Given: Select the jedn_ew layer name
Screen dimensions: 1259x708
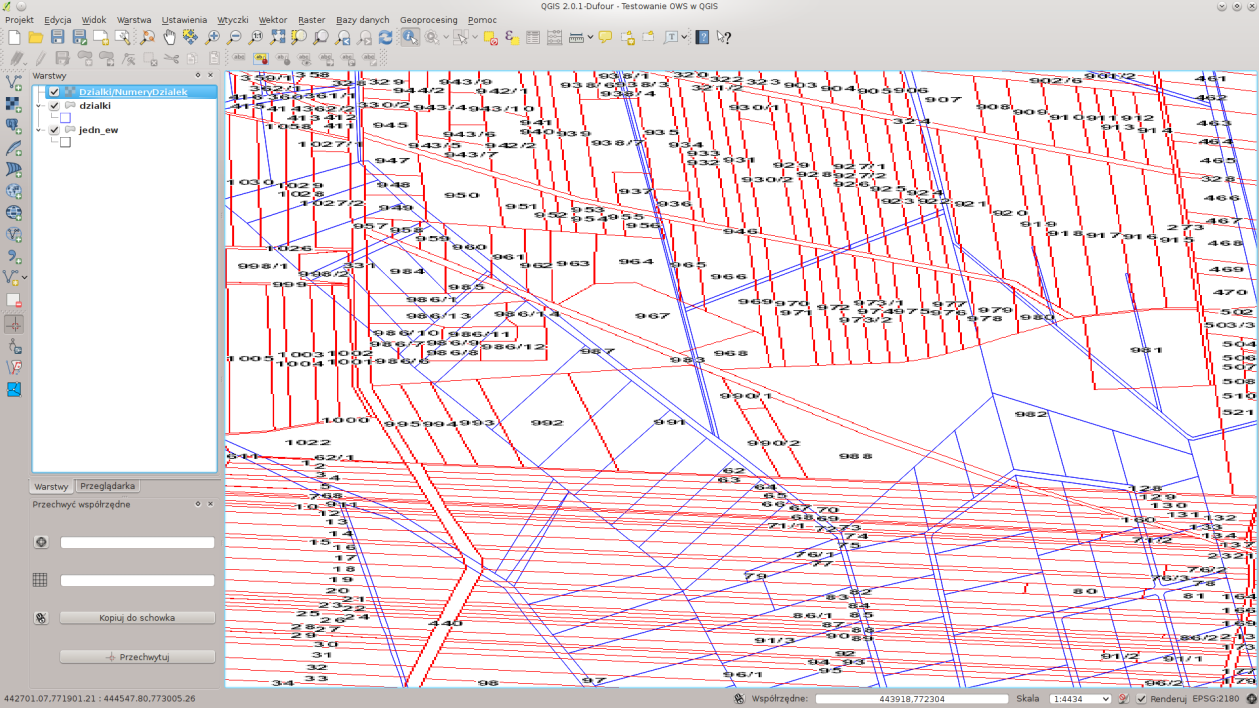Looking at the screenshot, I should point(99,130).
